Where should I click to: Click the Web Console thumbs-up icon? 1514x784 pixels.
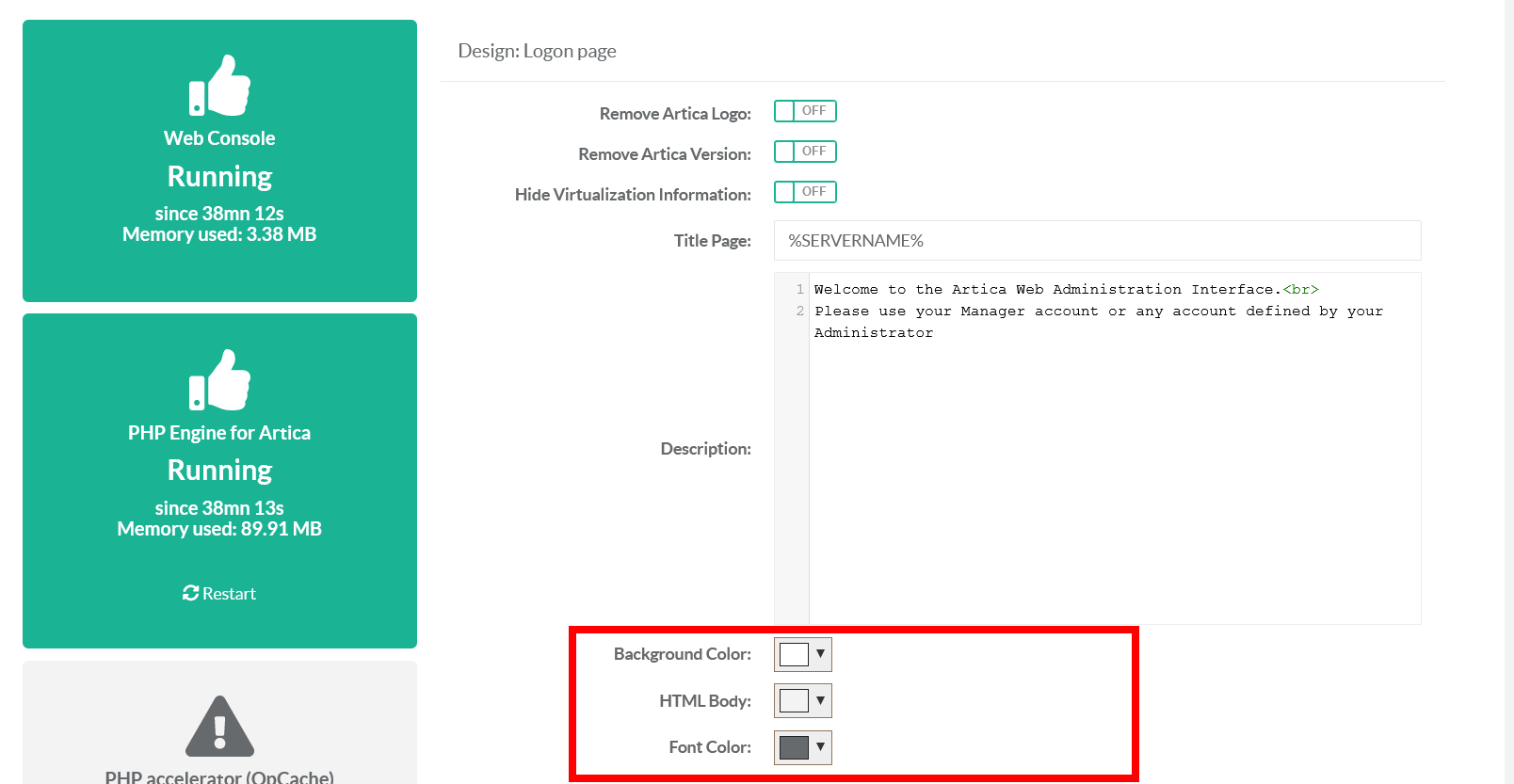219,86
